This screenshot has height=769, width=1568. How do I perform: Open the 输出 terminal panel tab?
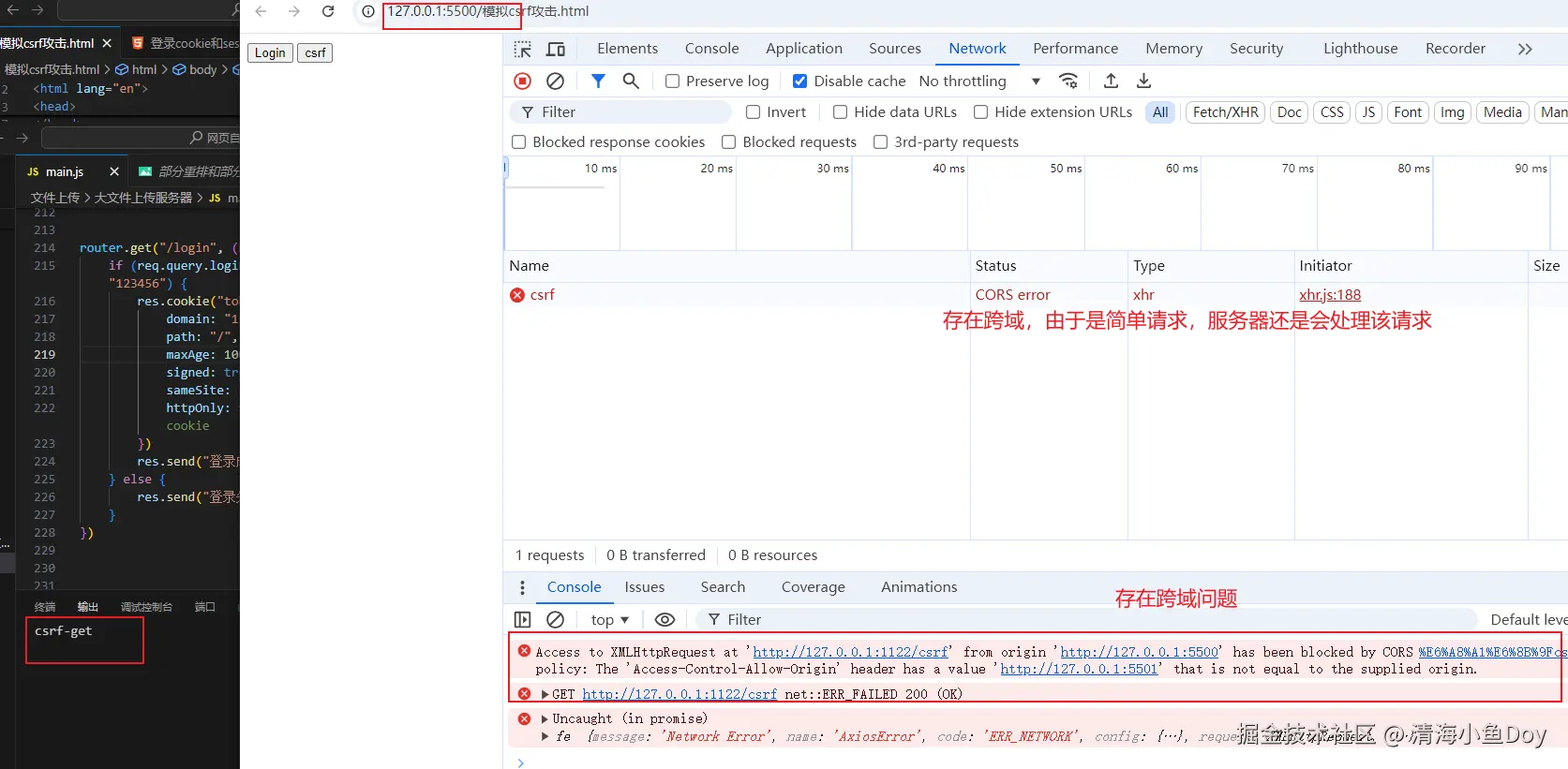[x=87, y=607]
